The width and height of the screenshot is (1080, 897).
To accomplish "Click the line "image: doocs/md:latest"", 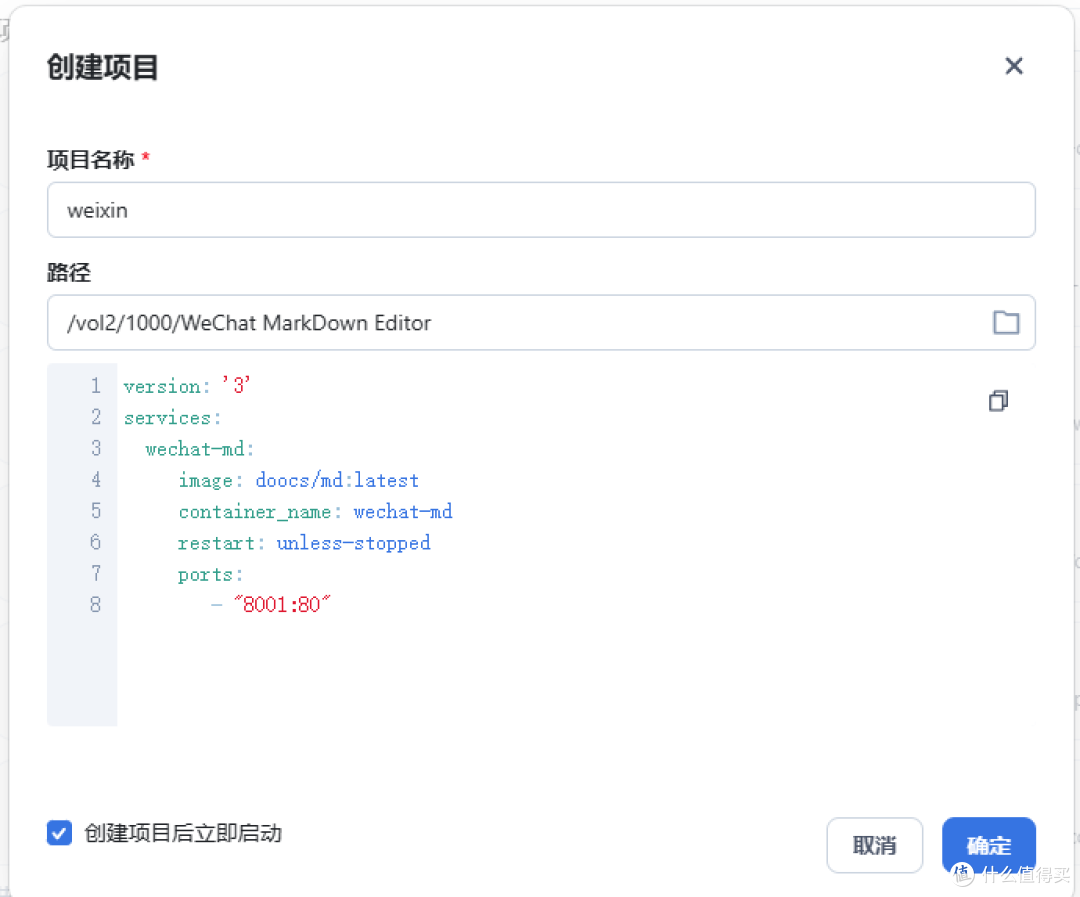I will click(x=298, y=480).
